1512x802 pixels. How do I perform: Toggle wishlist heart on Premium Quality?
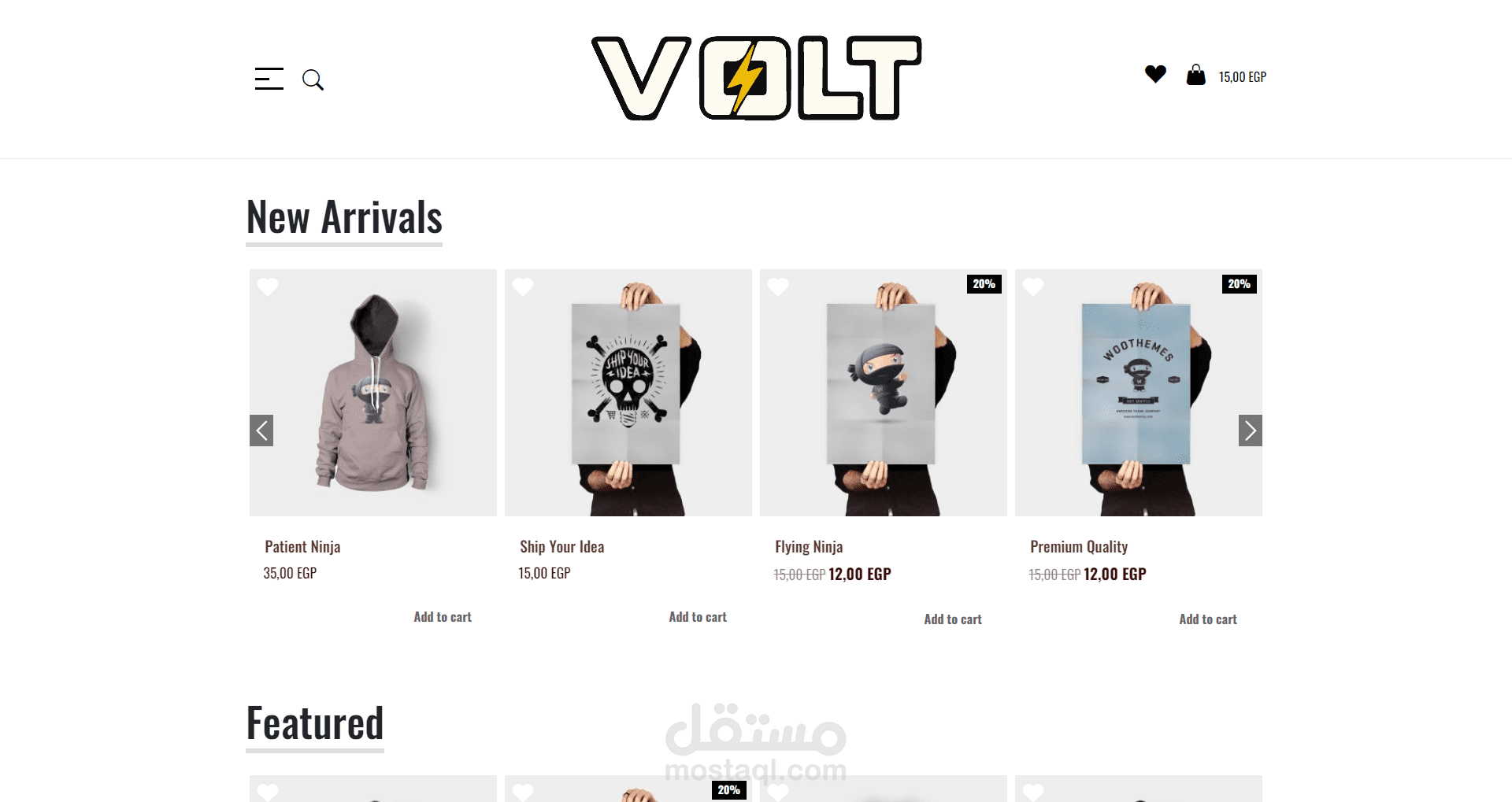1033,286
